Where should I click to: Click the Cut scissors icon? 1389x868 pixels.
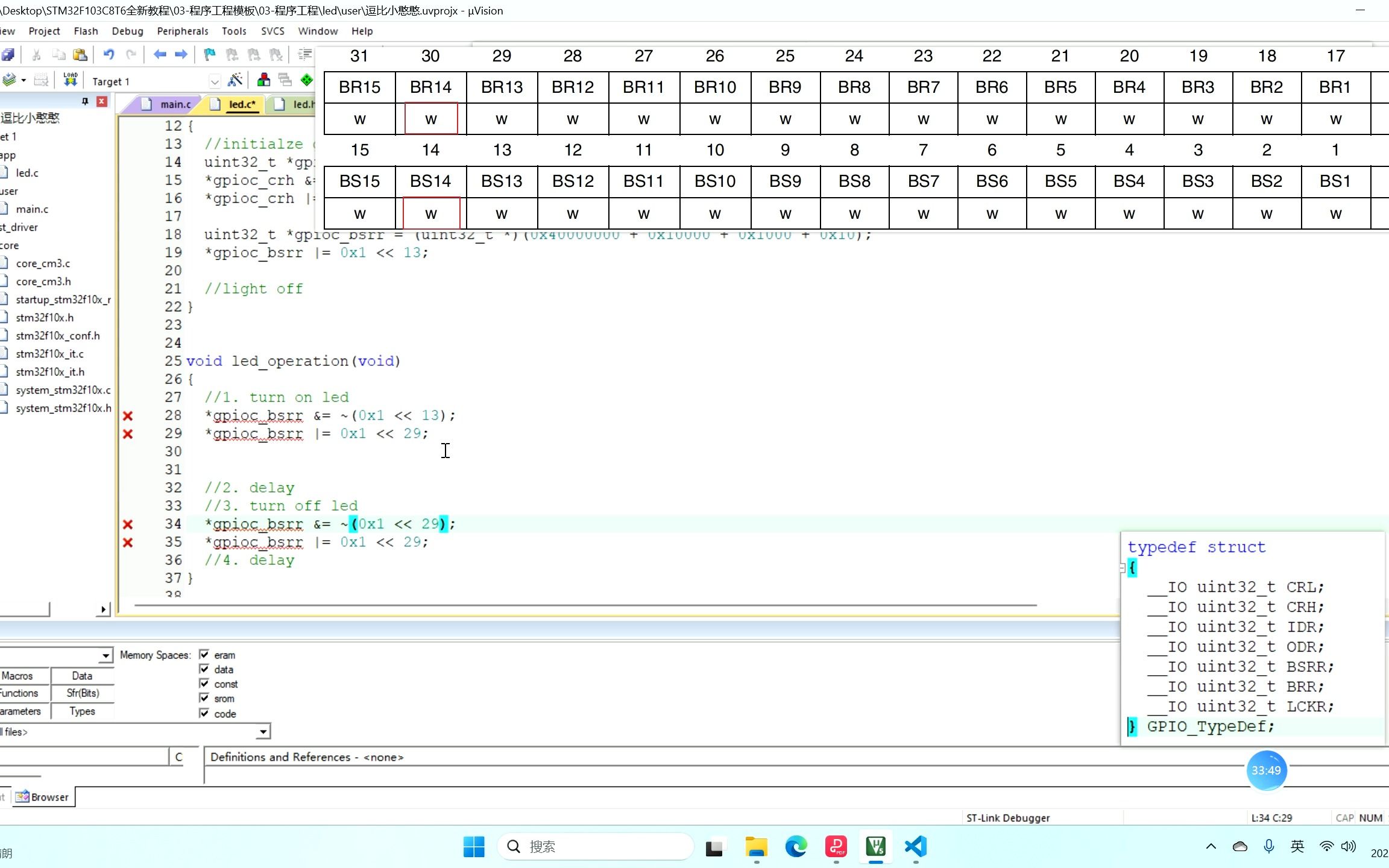point(37,55)
